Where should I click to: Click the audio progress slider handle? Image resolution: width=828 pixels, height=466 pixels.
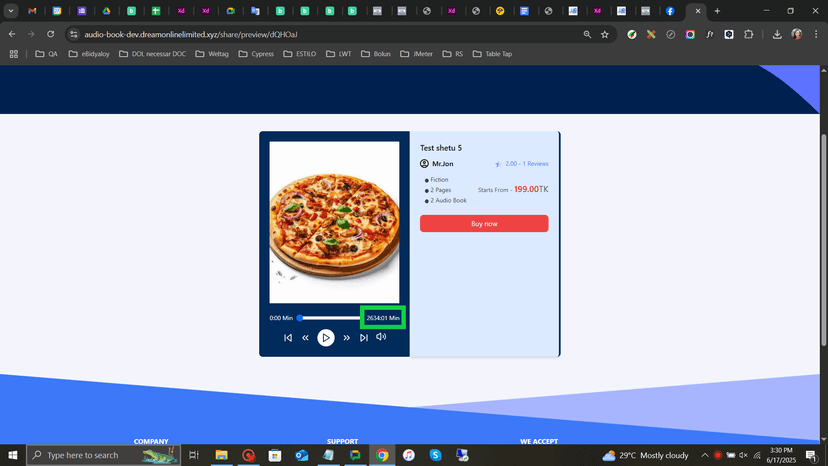coord(299,318)
